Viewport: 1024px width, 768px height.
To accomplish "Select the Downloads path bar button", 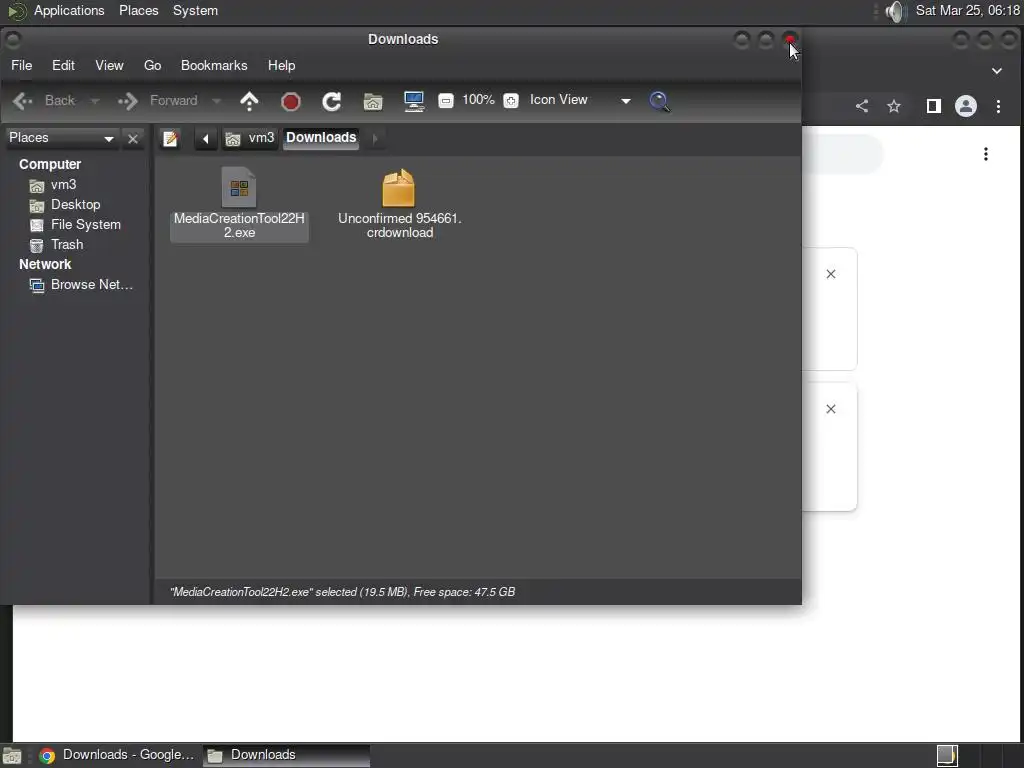I will [321, 138].
